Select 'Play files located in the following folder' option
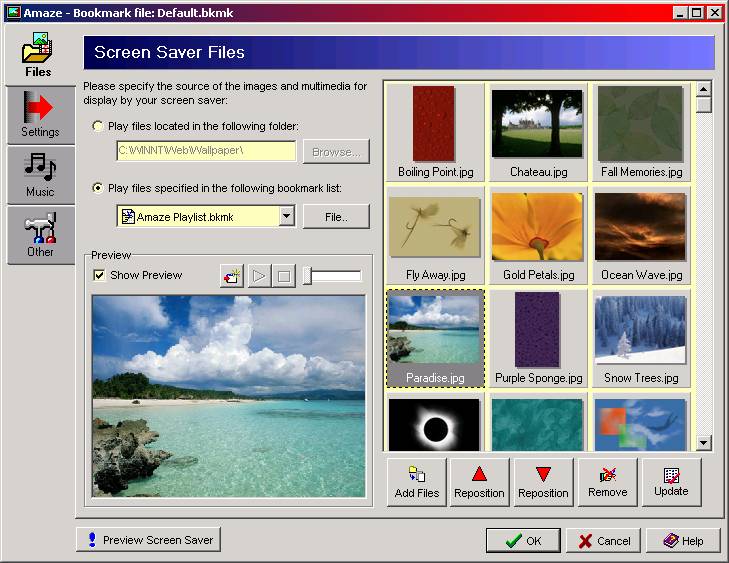The height and width of the screenshot is (563, 729). 98,126
